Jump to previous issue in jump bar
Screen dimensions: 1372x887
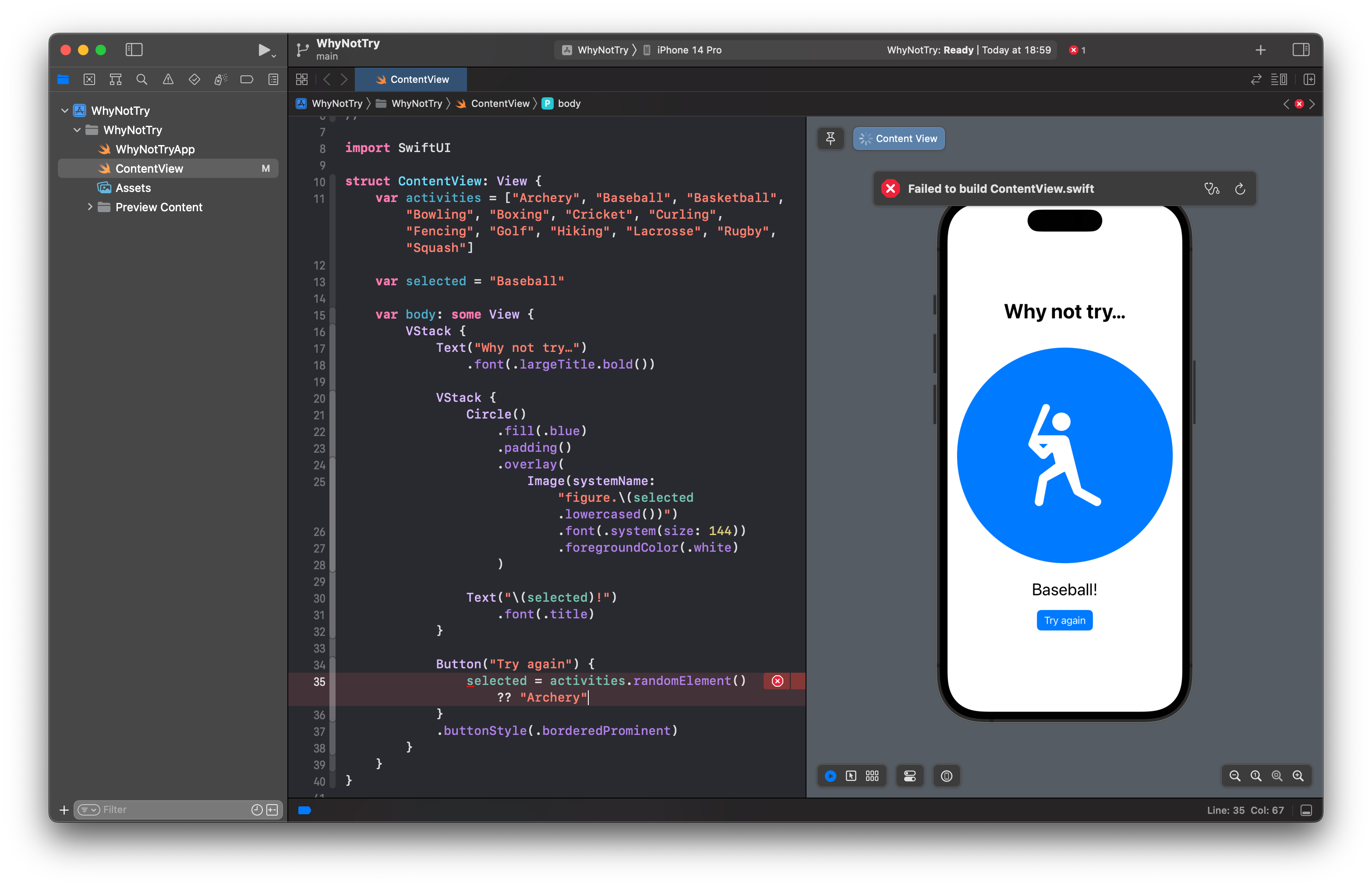(x=1286, y=104)
